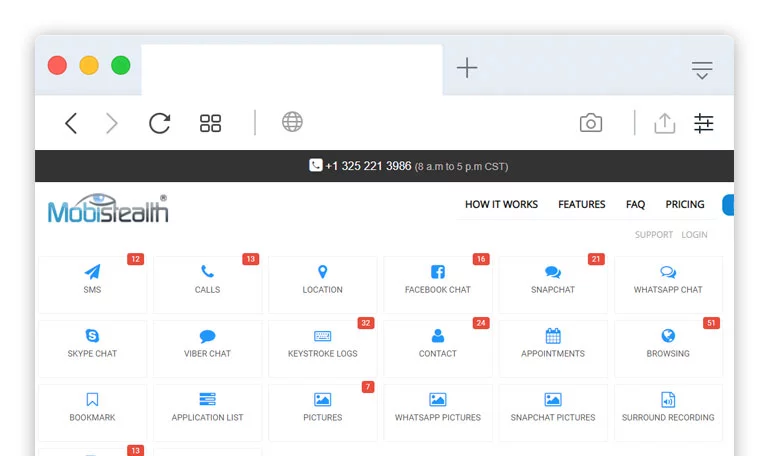Click the red 7 badge on PICTURES

(368, 387)
